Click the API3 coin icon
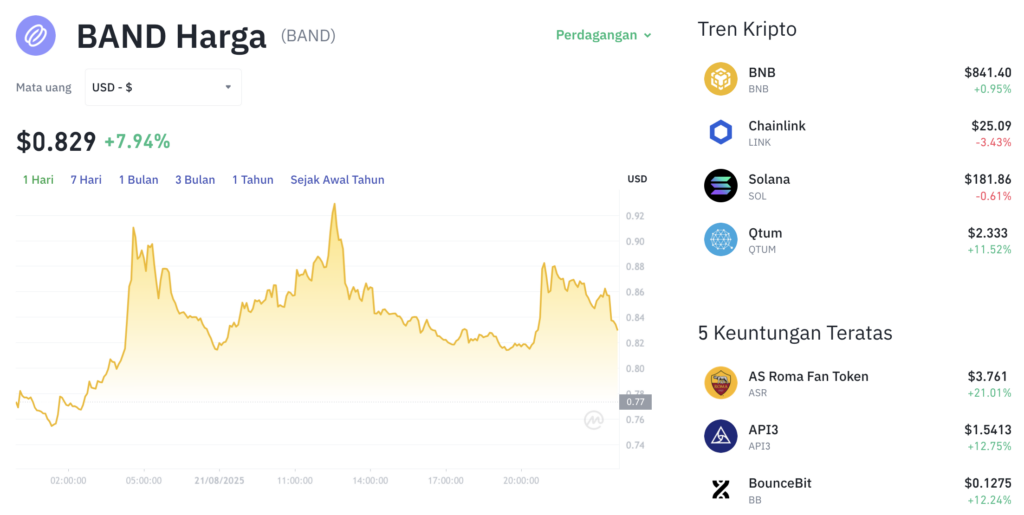 point(720,436)
